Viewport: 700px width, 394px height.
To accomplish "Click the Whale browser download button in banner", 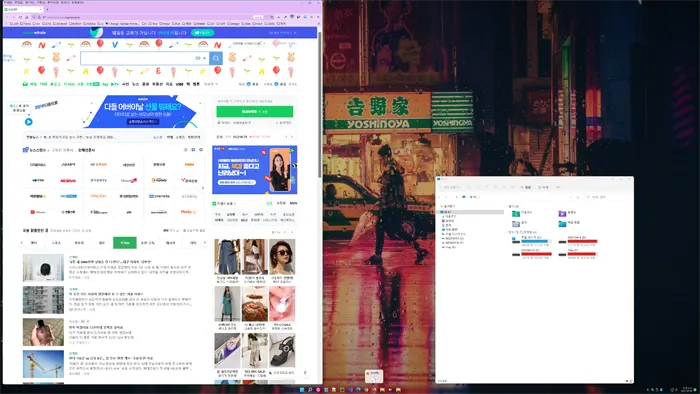I will tap(202, 33).
